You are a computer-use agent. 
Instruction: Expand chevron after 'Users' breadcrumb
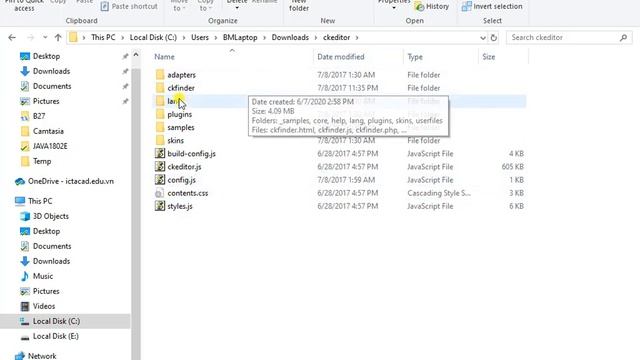[216, 38]
